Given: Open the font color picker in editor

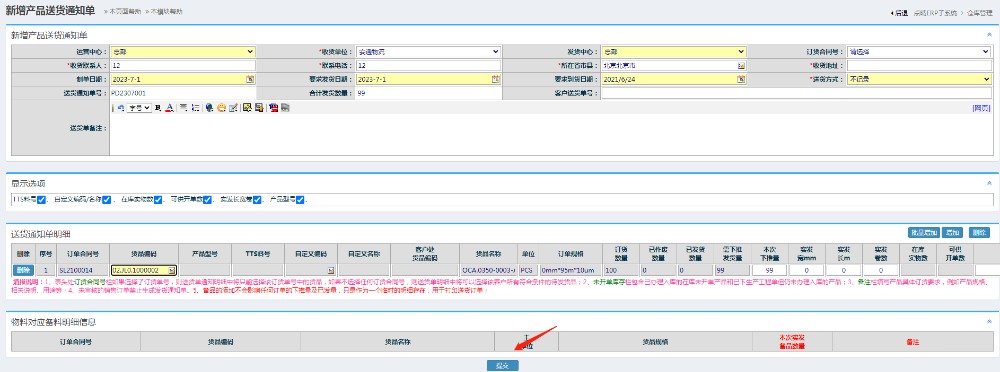Looking at the screenshot, I should coord(169,108).
